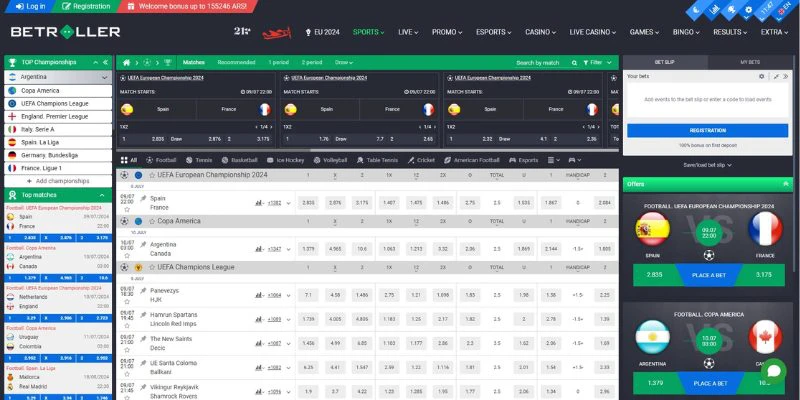Click the blue REGISTRATION button in the bet slip

(708, 131)
